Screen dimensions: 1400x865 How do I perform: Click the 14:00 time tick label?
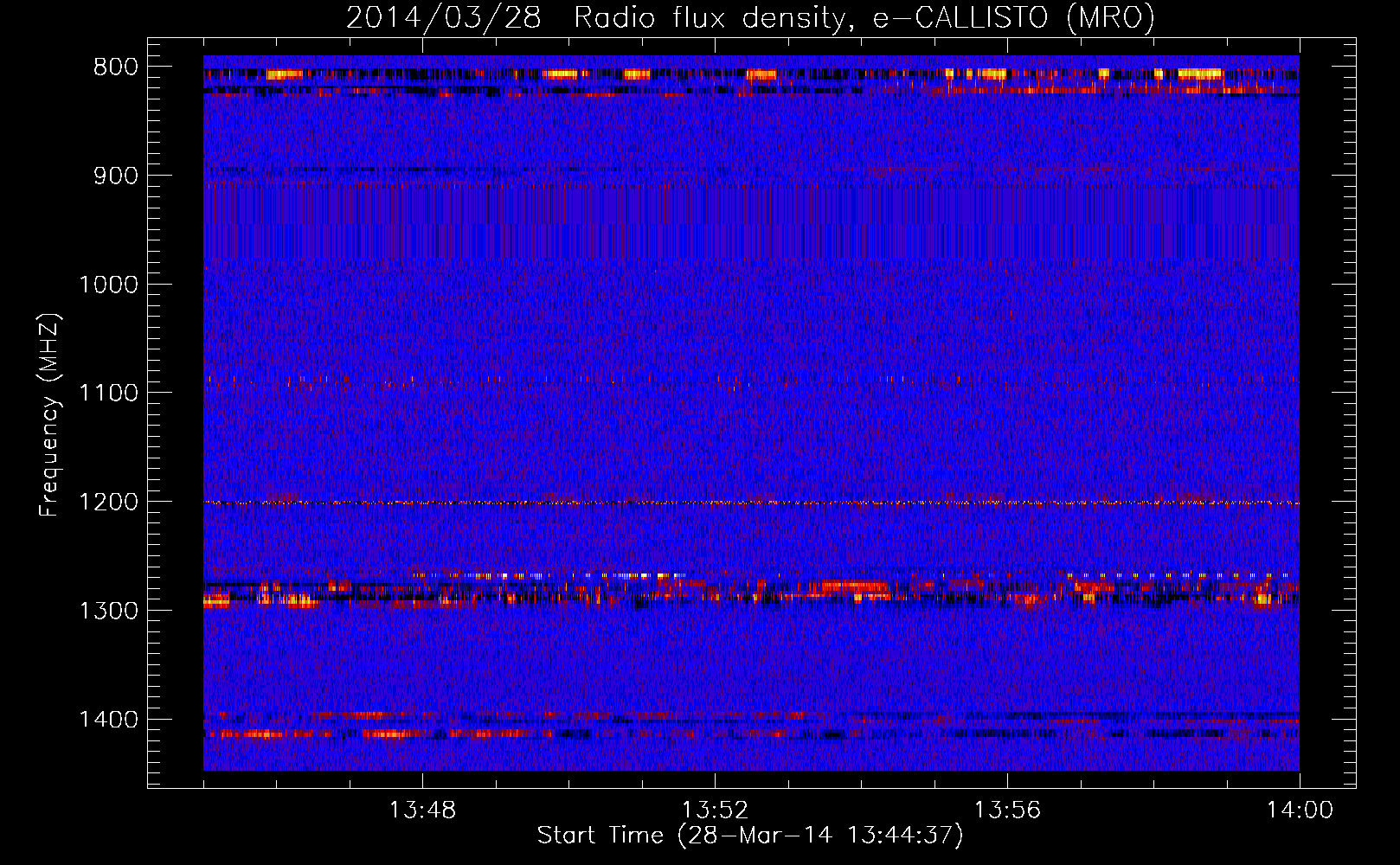(x=1300, y=811)
